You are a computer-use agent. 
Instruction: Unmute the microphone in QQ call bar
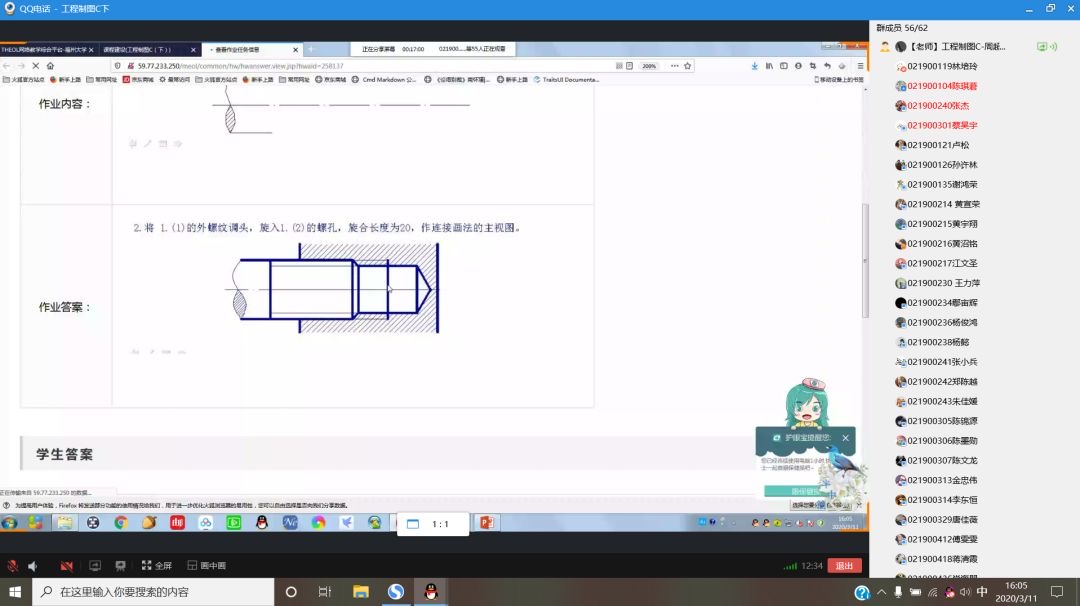14,565
